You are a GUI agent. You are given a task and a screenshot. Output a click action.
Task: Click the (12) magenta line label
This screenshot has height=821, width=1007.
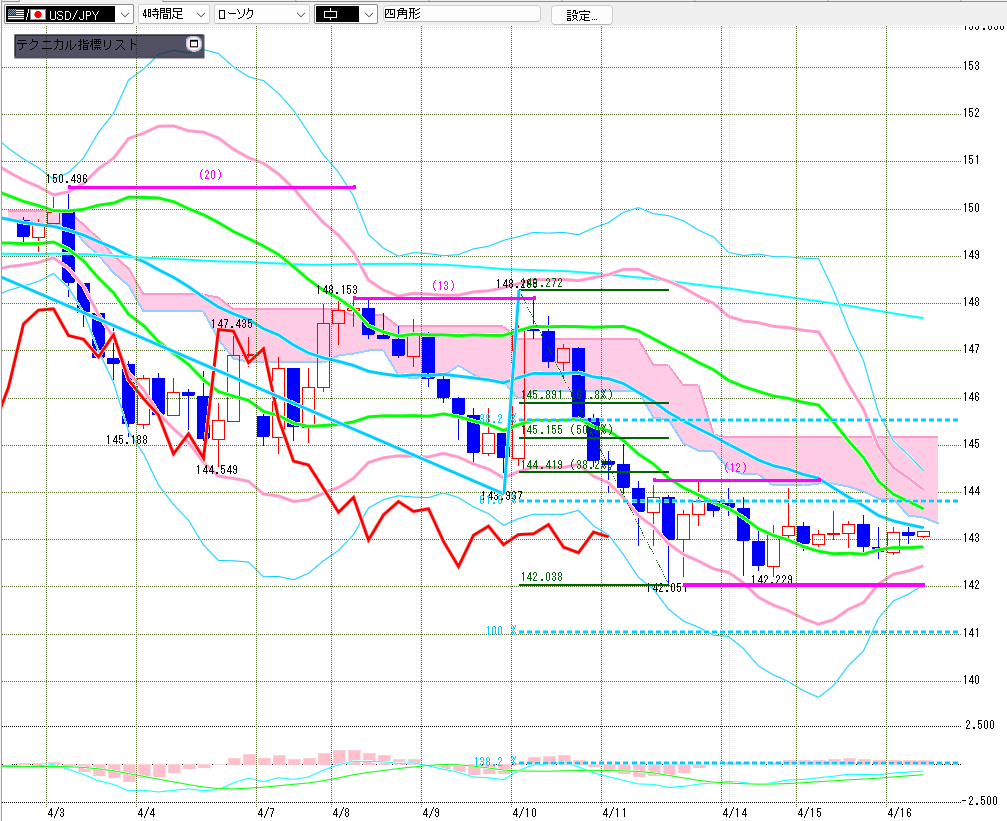point(735,467)
